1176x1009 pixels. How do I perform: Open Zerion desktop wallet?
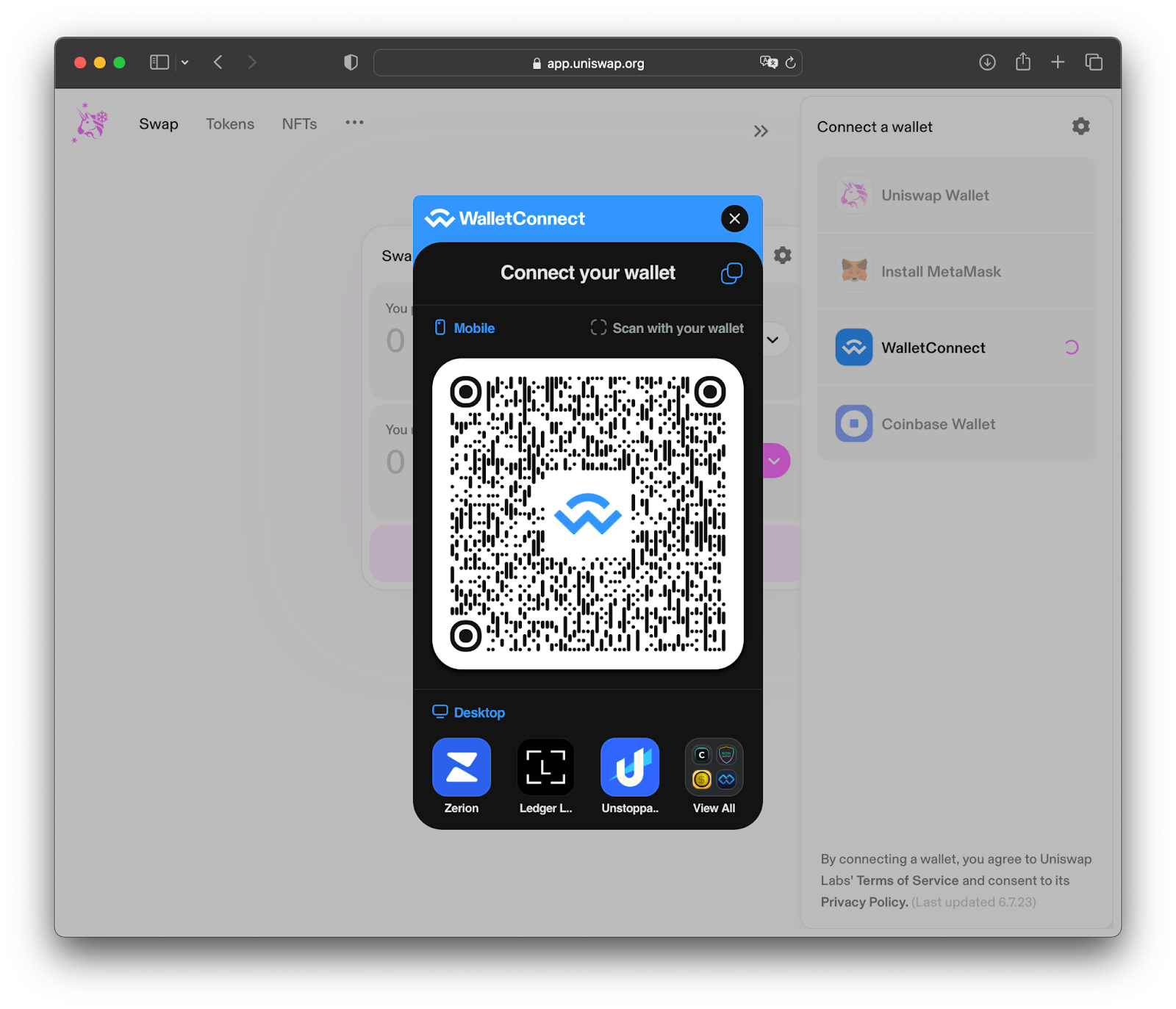(462, 776)
